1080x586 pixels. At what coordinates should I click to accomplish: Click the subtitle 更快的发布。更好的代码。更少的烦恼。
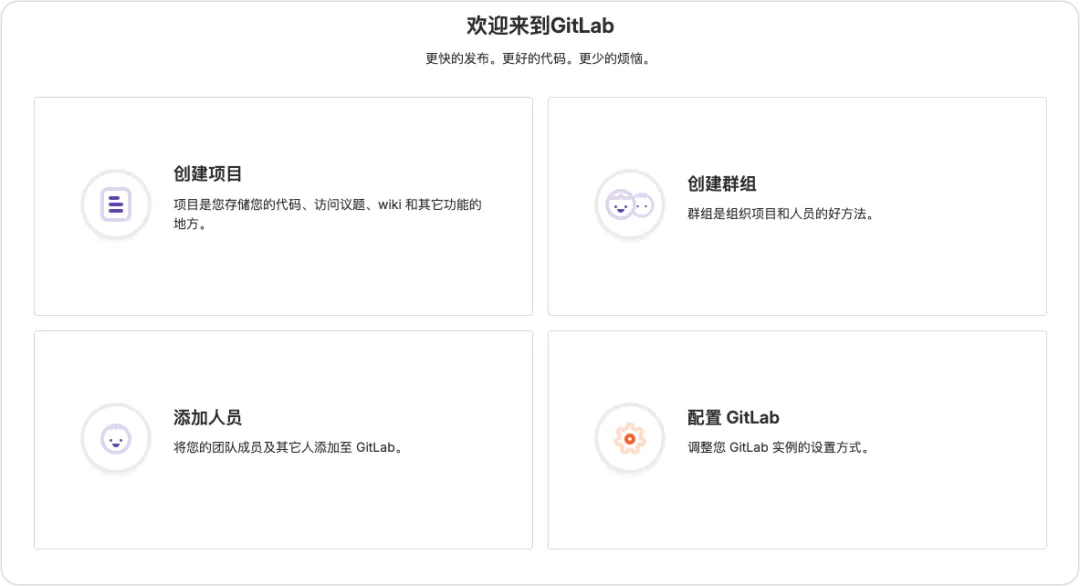[x=539, y=59]
